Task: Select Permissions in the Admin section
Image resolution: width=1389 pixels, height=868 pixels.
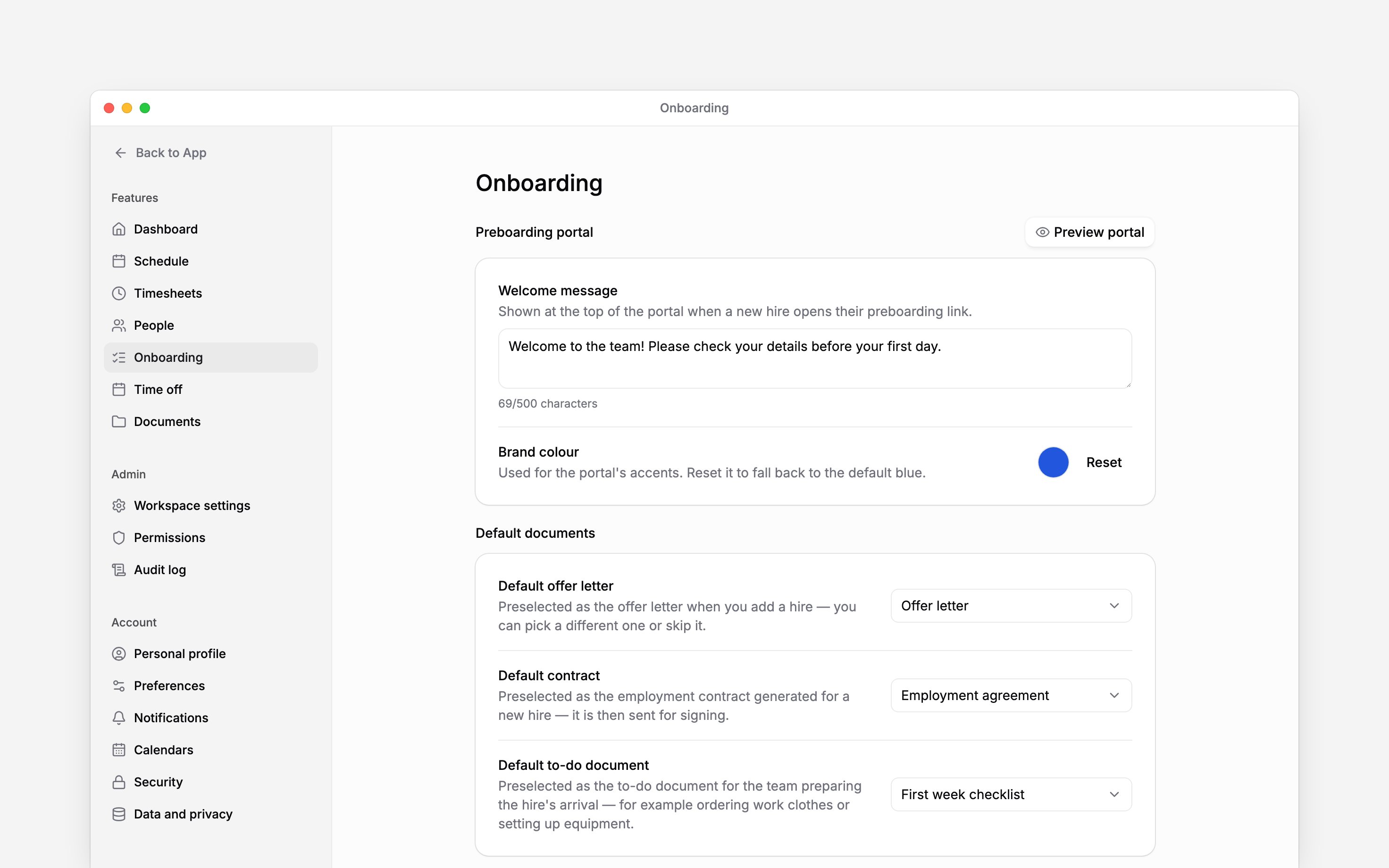Action: pyautogui.click(x=210, y=538)
